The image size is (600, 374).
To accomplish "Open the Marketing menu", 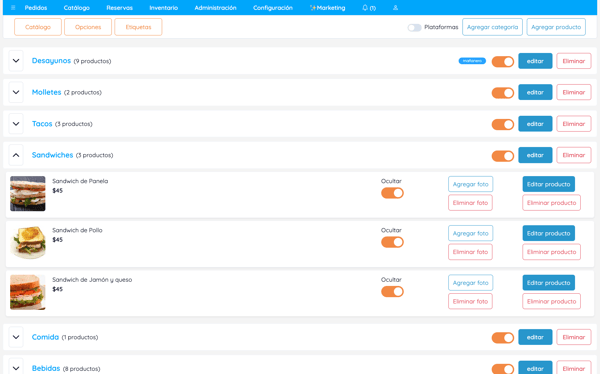I will tap(328, 8).
